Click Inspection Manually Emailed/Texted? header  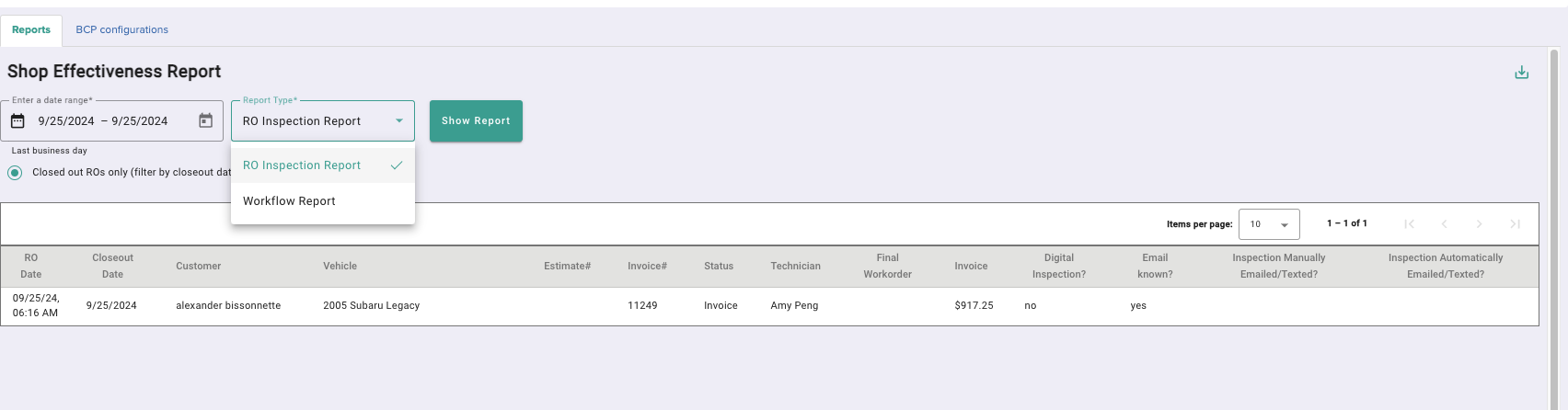tap(1278, 266)
